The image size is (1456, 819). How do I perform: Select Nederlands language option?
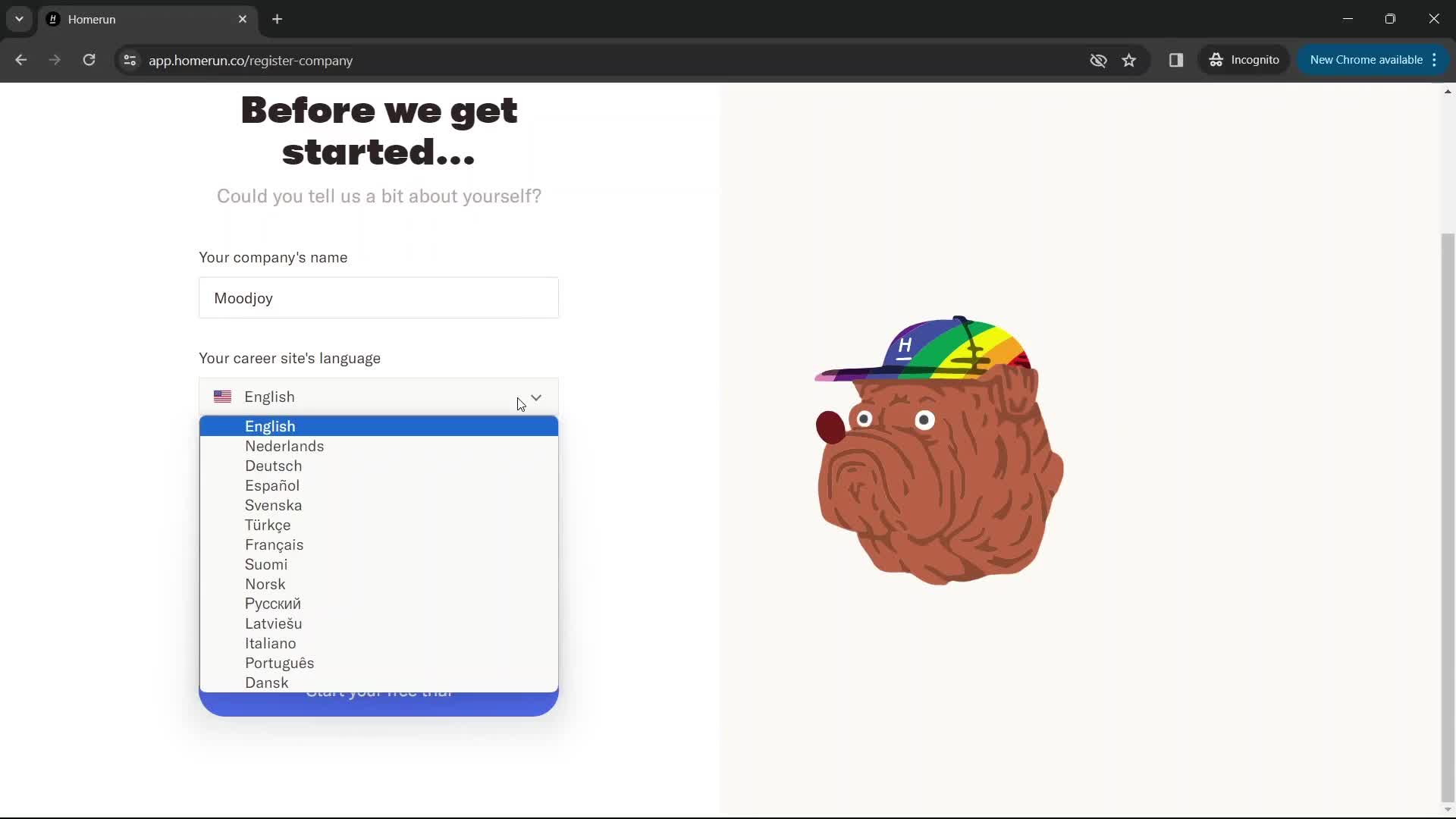coord(378,446)
